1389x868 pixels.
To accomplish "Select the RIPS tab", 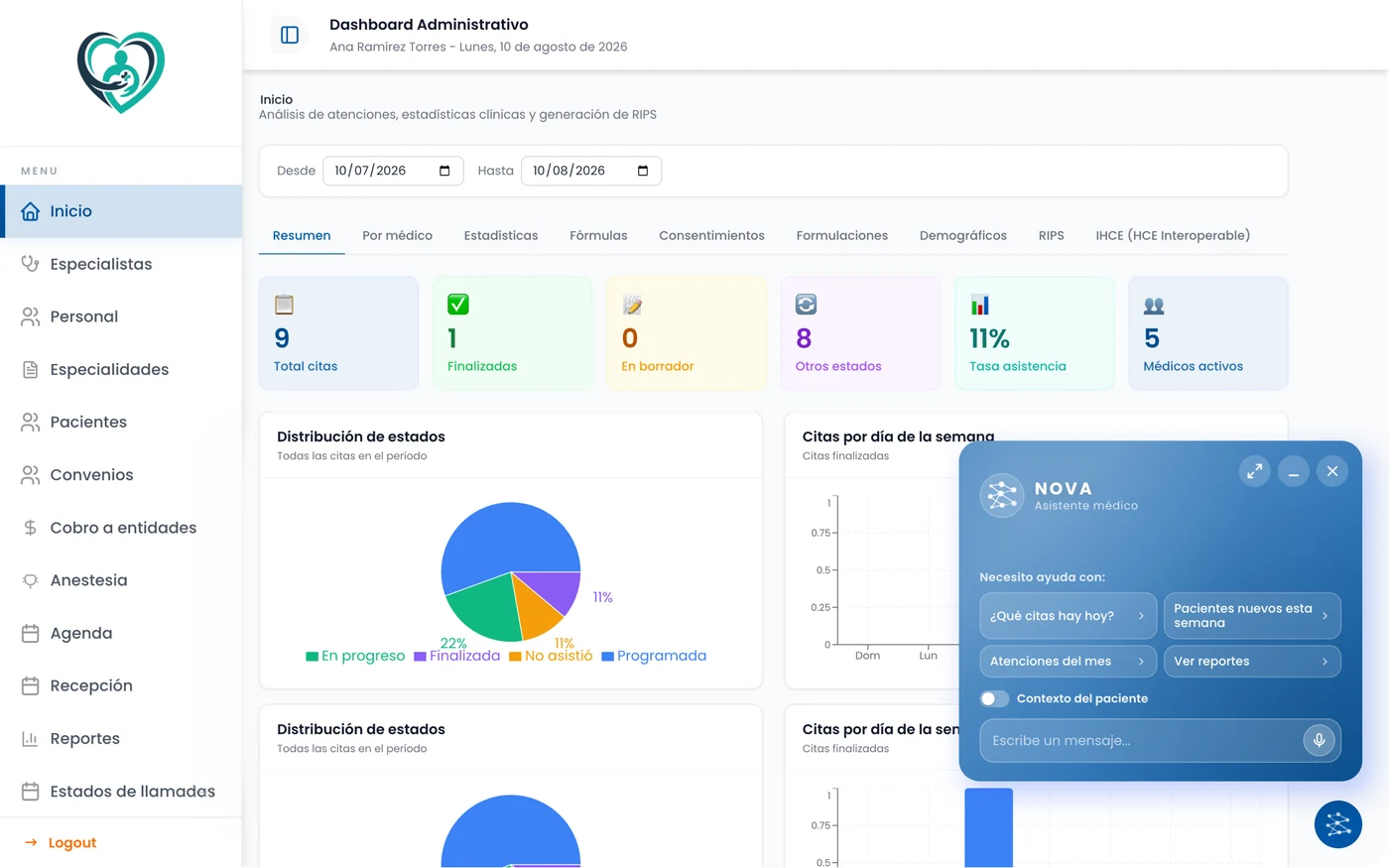I will pos(1051,236).
